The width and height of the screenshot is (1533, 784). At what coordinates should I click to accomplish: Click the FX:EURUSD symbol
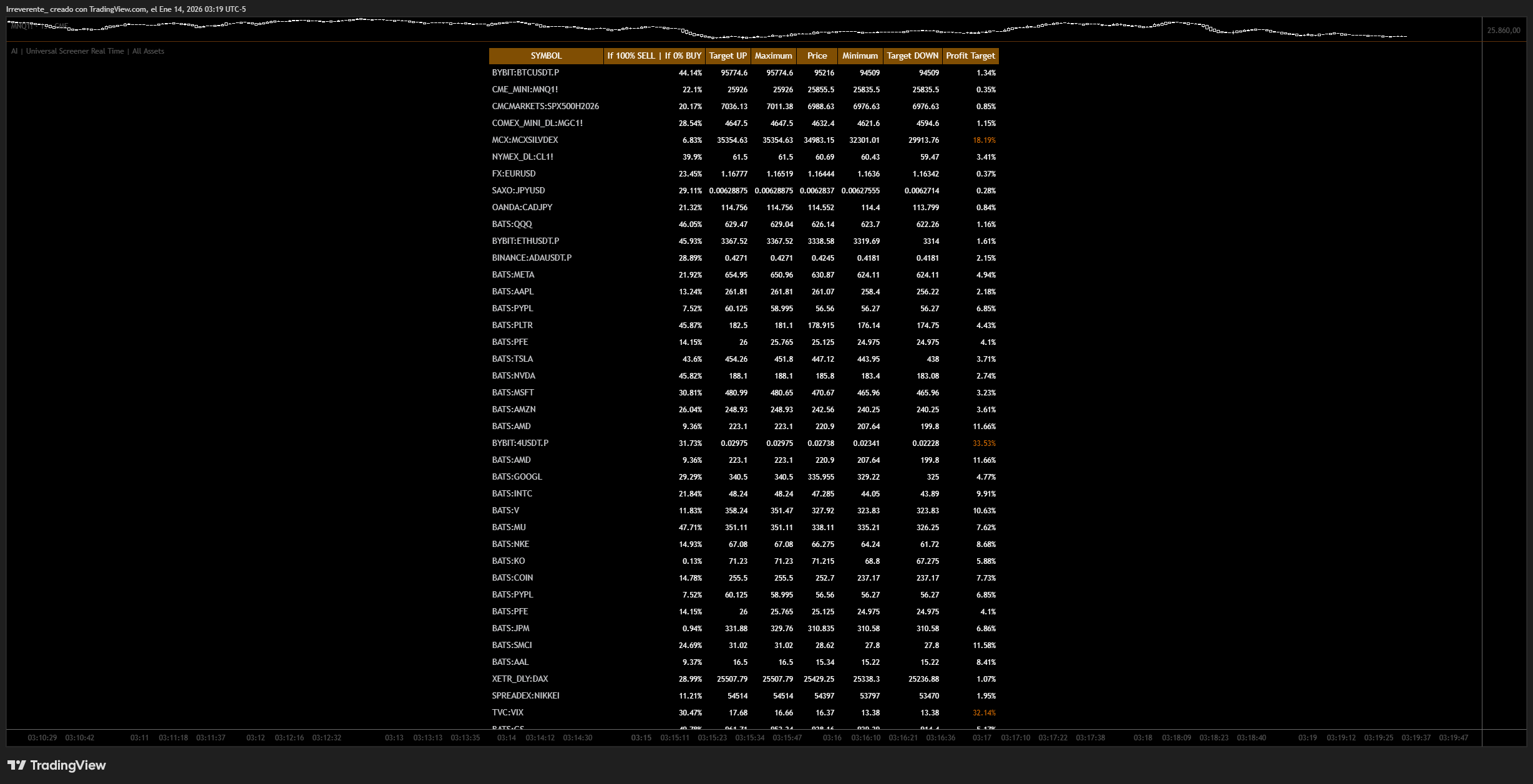[x=513, y=174]
